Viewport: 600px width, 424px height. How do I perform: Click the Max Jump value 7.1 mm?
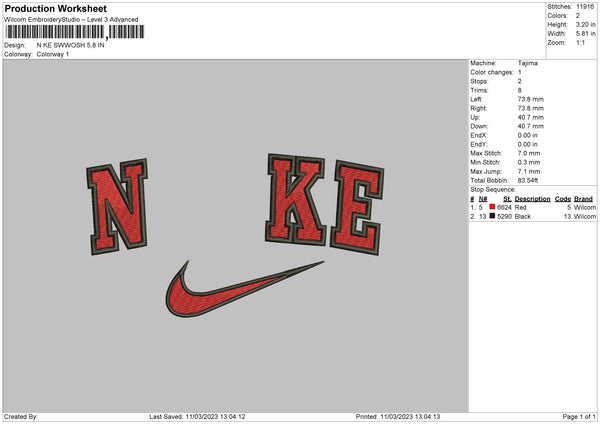(x=529, y=171)
